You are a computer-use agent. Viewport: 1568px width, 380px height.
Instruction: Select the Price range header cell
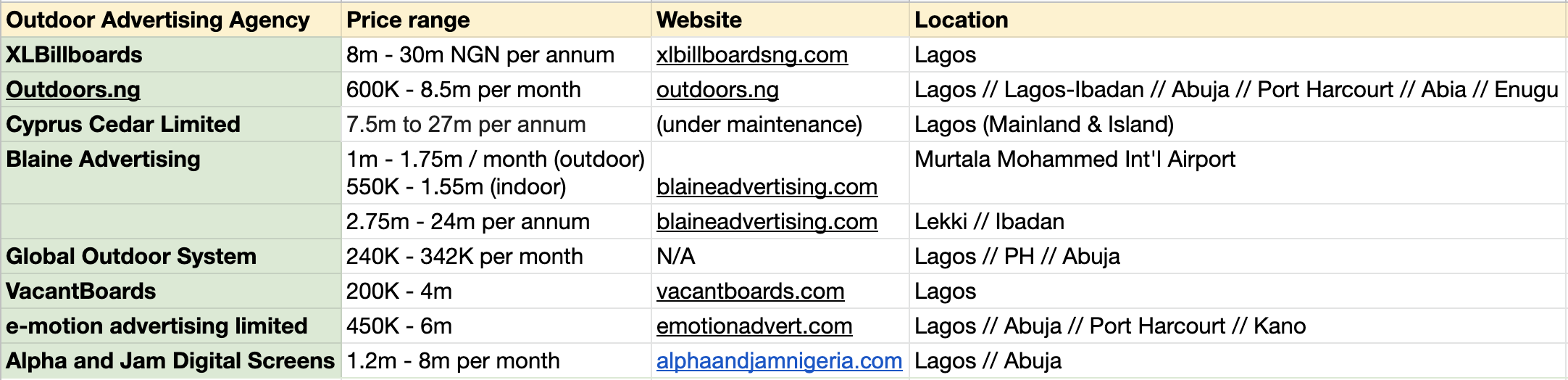tap(496, 20)
